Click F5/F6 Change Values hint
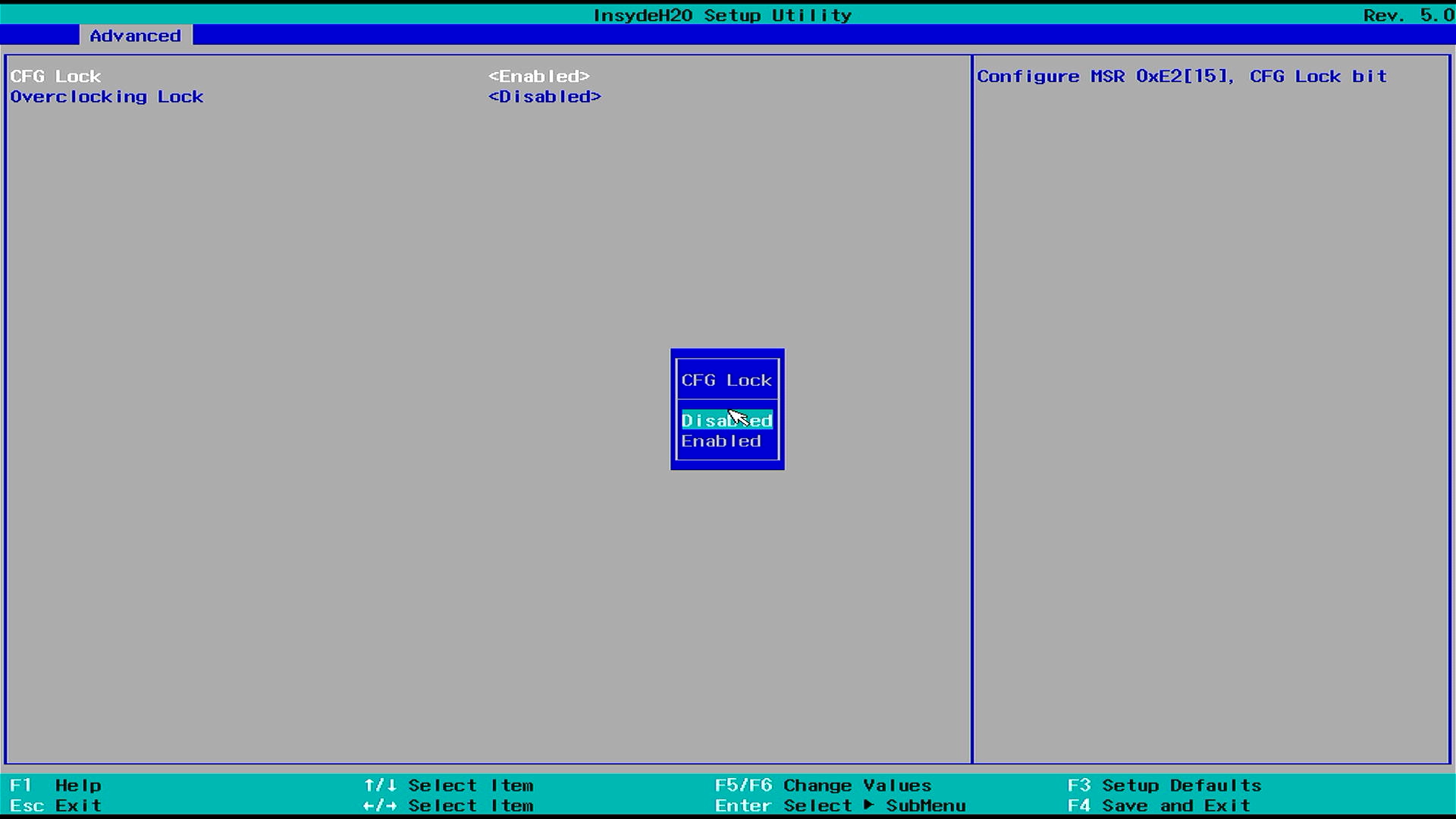Screen dimensions: 1456x819 (823, 785)
